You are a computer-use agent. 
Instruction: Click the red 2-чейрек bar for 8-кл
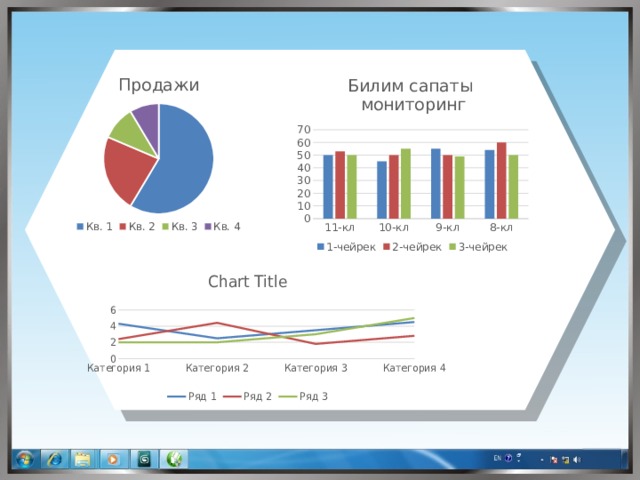point(502,180)
